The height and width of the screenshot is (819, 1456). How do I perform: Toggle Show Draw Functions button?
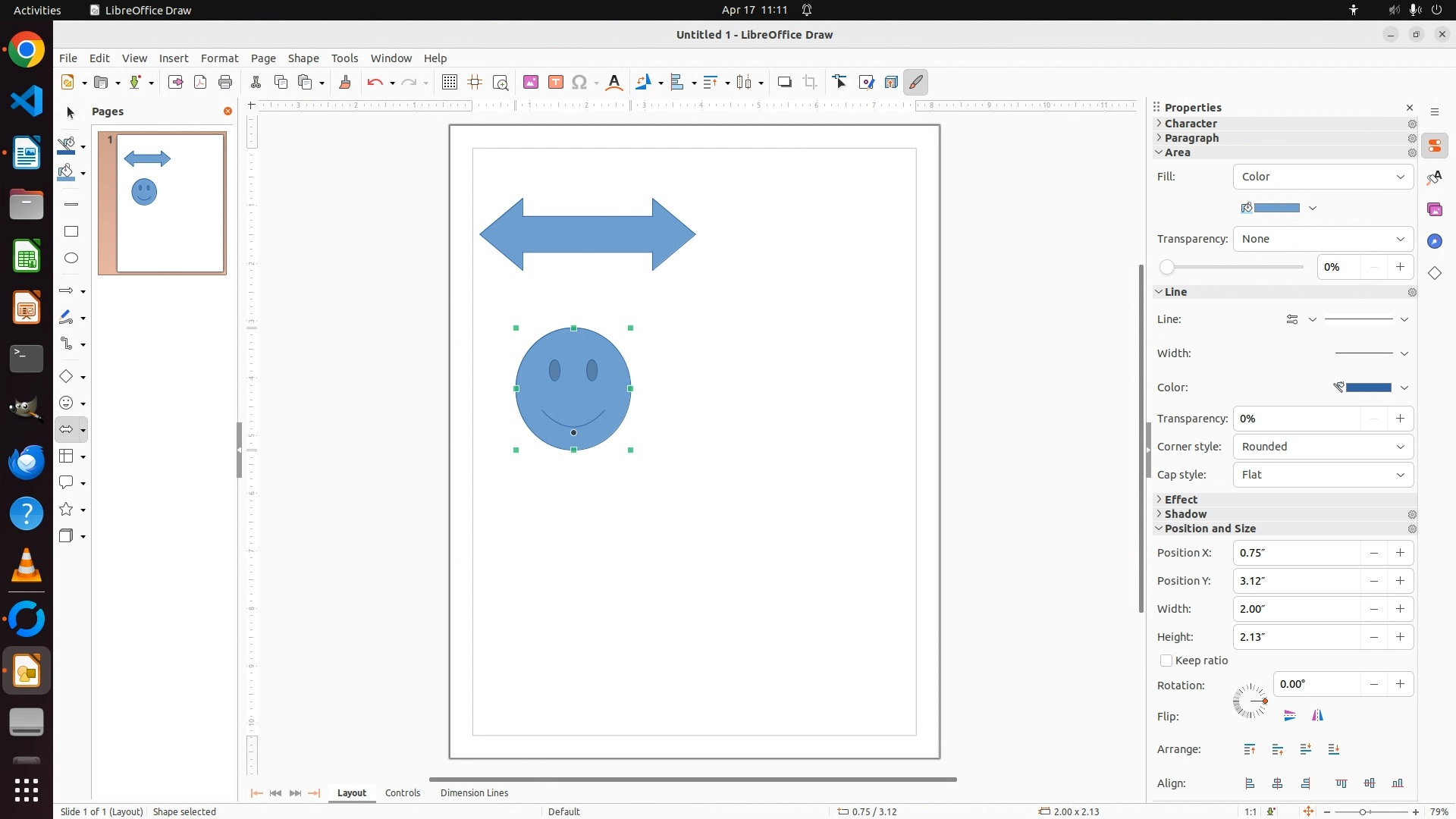[916, 83]
